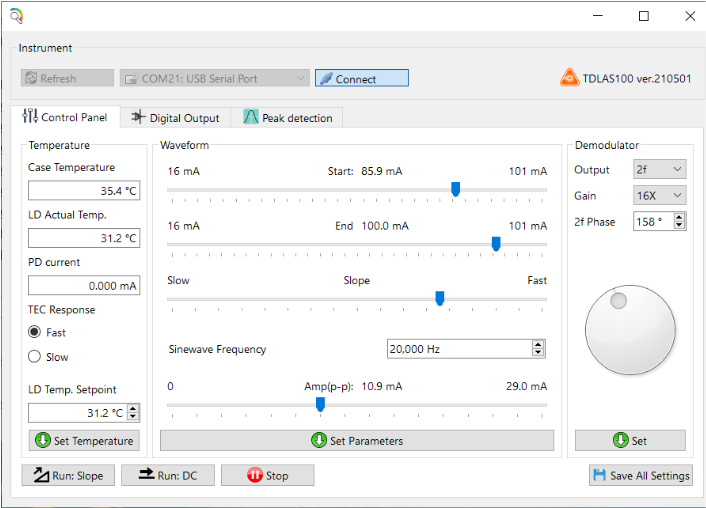Screen dimensions: 706x508
Task: Apply waveform with Set Parameters button
Action: (x=357, y=441)
